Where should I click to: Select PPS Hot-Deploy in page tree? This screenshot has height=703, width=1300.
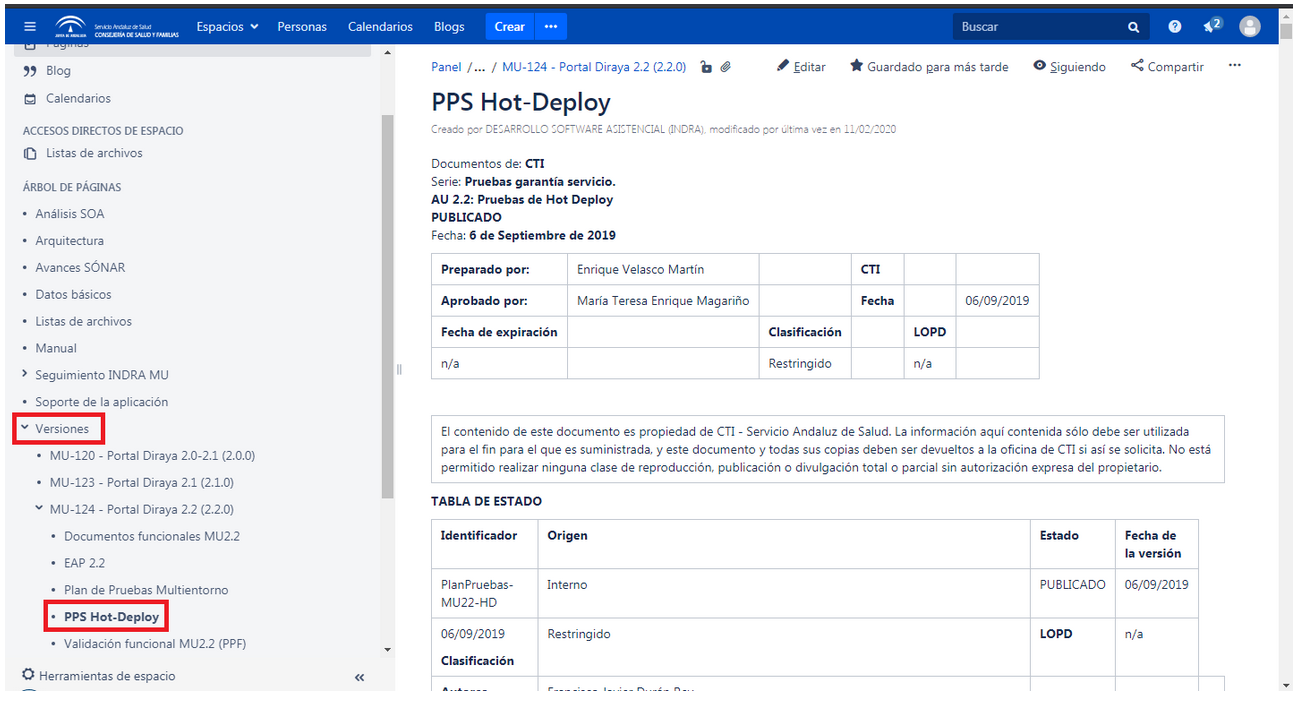(112, 617)
